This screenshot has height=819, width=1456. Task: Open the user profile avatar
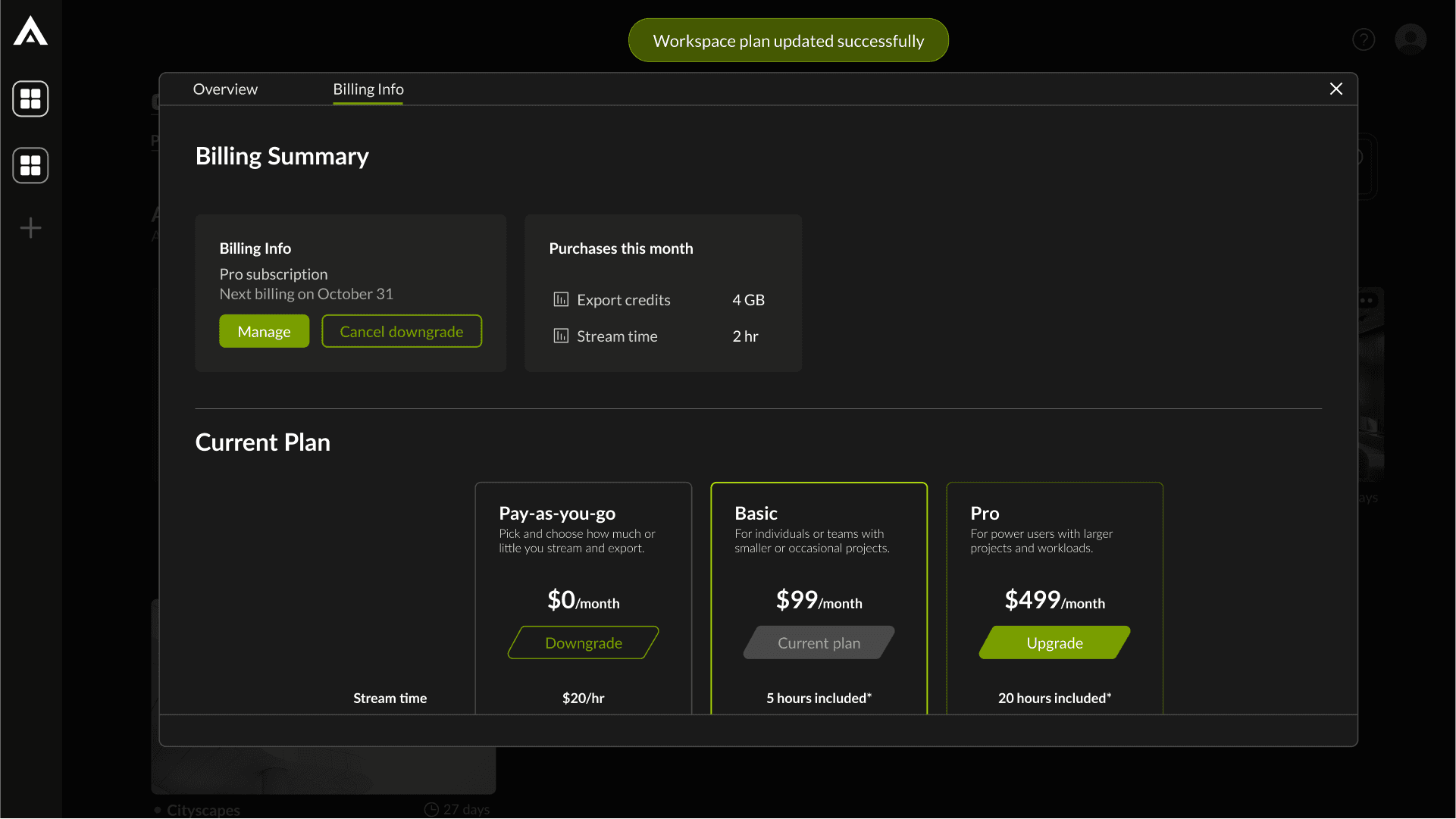(1411, 39)
